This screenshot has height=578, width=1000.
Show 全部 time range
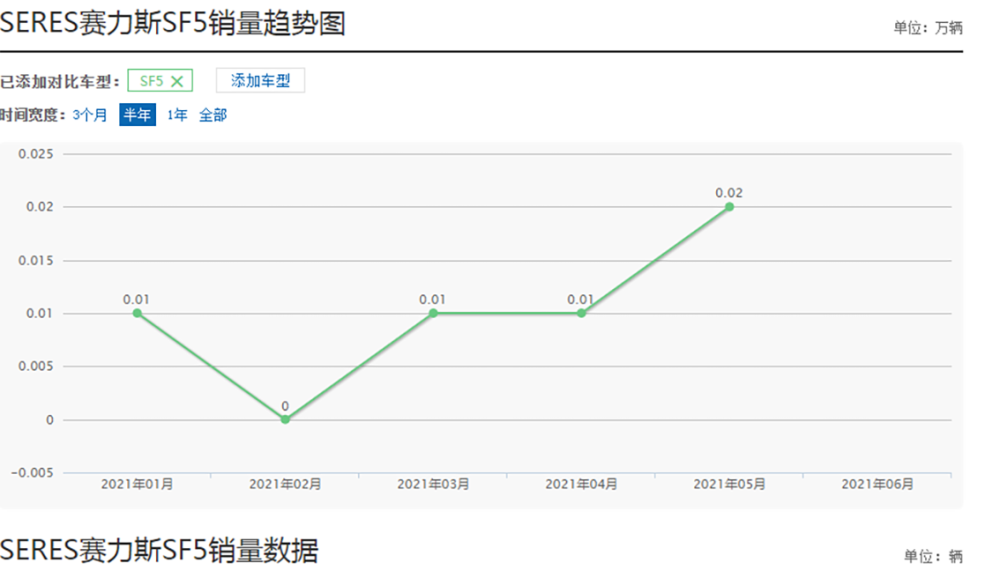[x=213, y=115]
